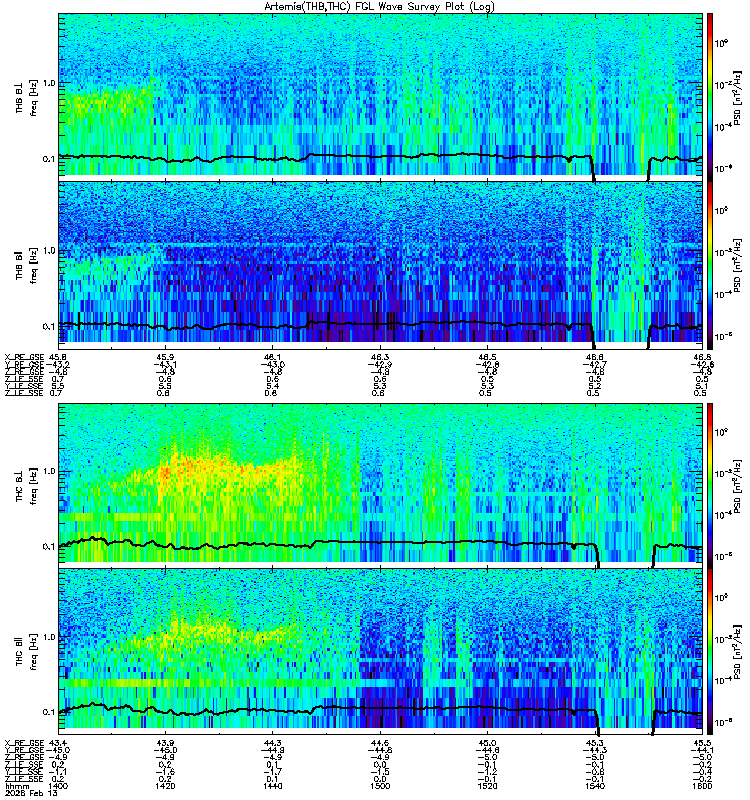Select the THB B-perpendicular freq [Hz] axis label
Viewport: 750px width, 800px height.
pos(34,97)
